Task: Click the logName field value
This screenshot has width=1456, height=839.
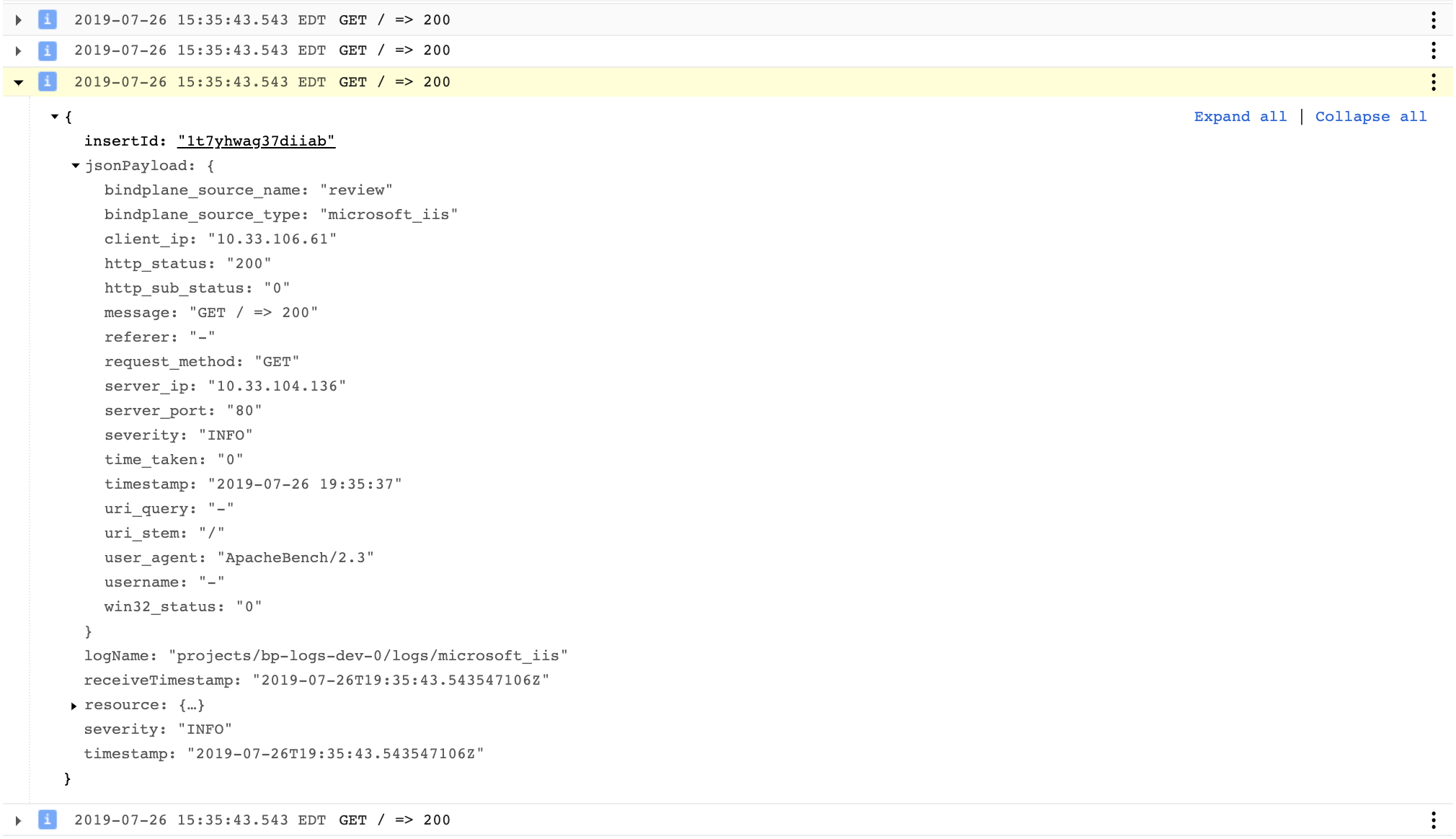Action: (x=368, y=656)
